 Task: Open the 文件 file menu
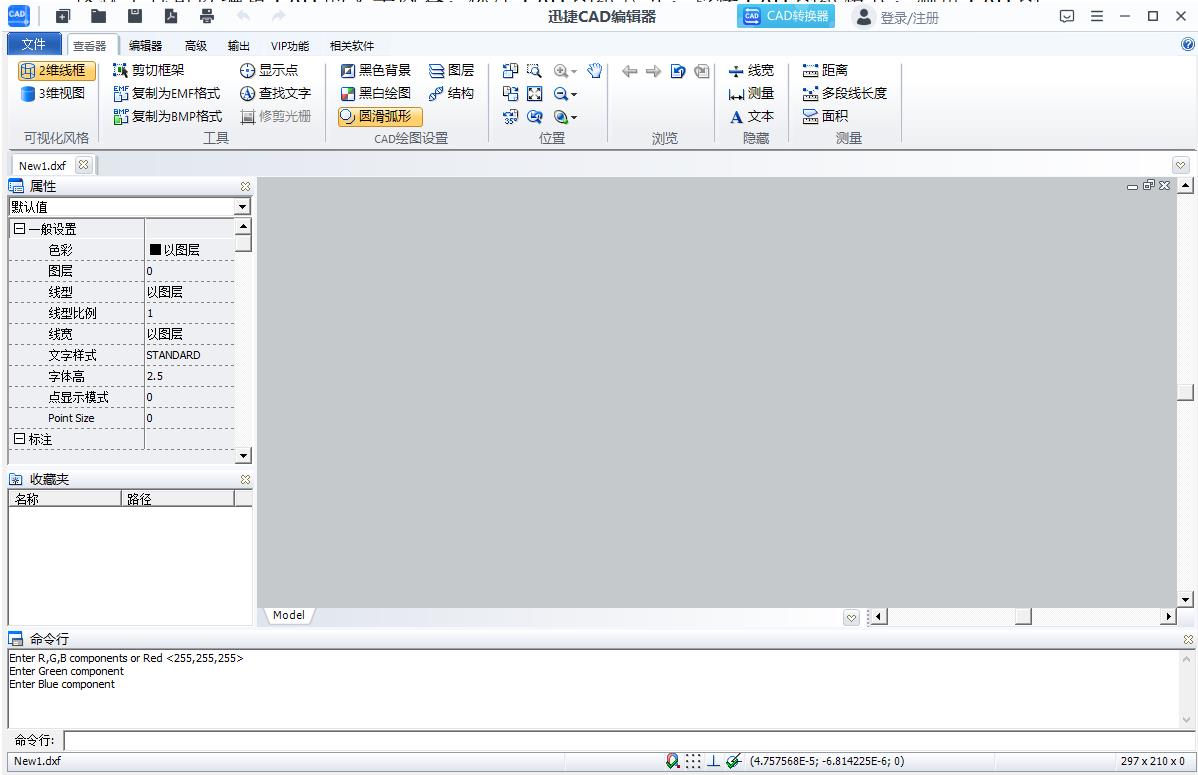34,44
